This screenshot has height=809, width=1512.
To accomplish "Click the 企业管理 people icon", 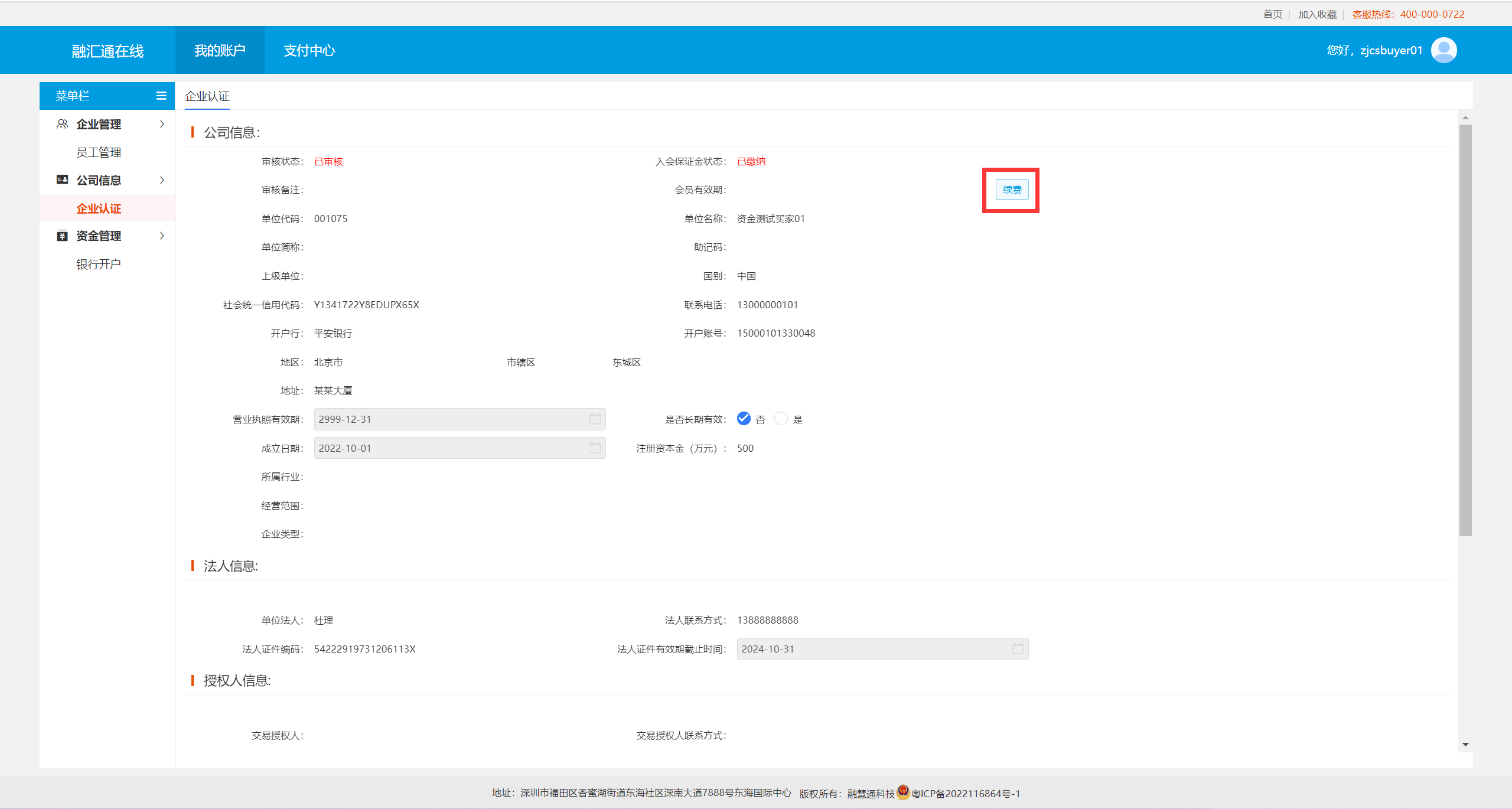I will coord(62,124).
